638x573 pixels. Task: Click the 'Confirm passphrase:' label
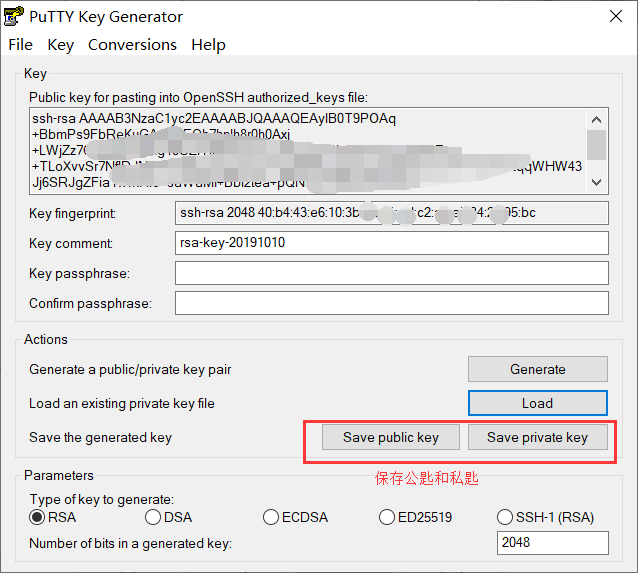pos(90,304)
